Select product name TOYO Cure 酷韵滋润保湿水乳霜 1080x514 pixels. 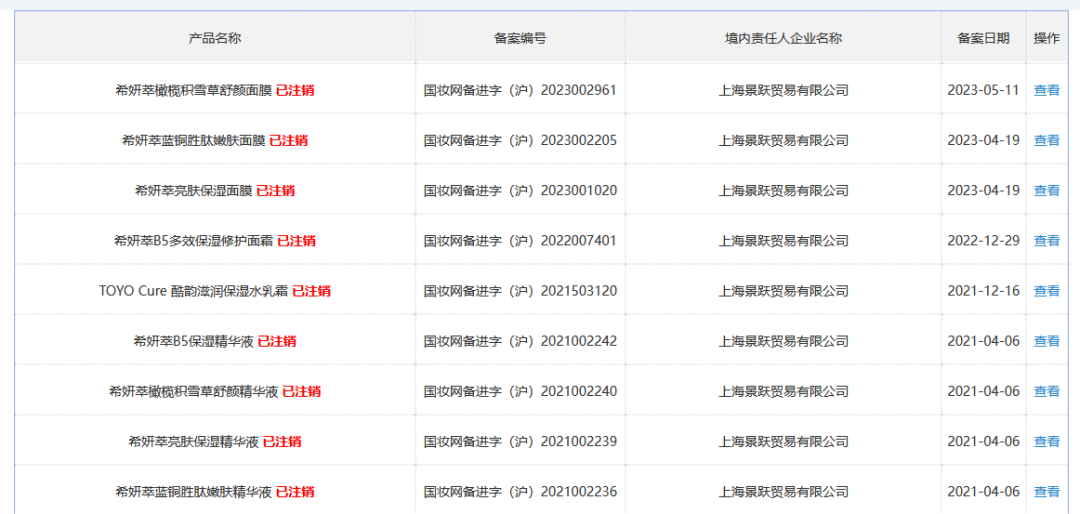[x=194, y=291]
